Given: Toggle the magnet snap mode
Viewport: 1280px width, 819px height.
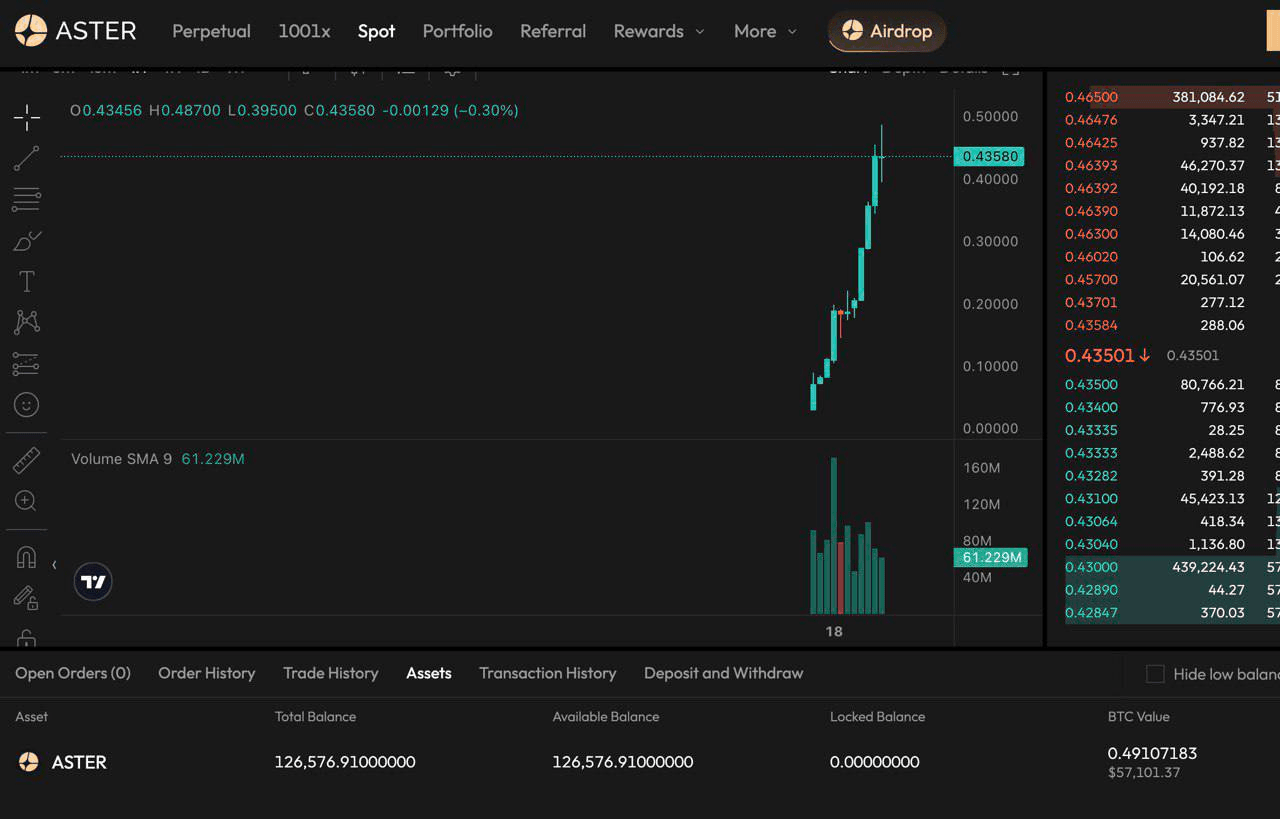Looking at the screenshot, I should pos(27,557).
